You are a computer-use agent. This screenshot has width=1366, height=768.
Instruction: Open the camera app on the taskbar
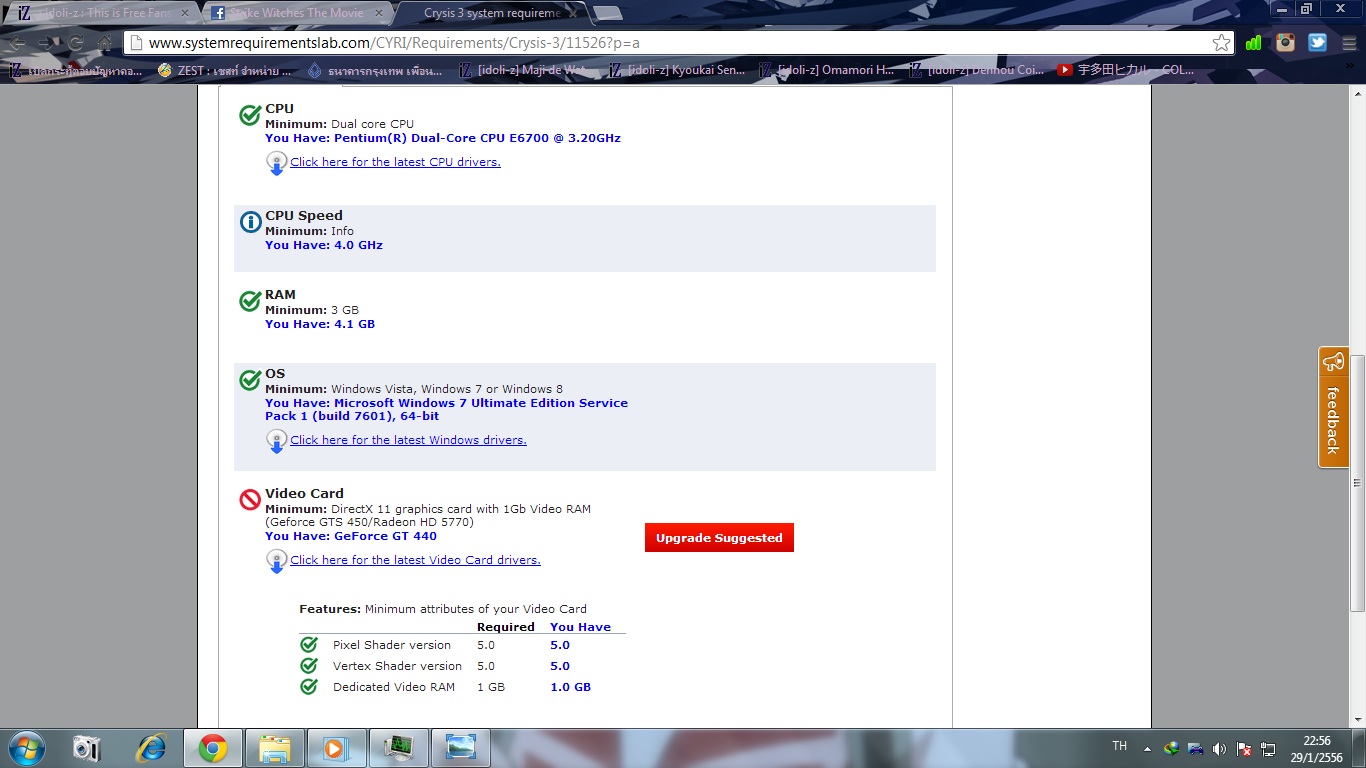tap(88, 748)
